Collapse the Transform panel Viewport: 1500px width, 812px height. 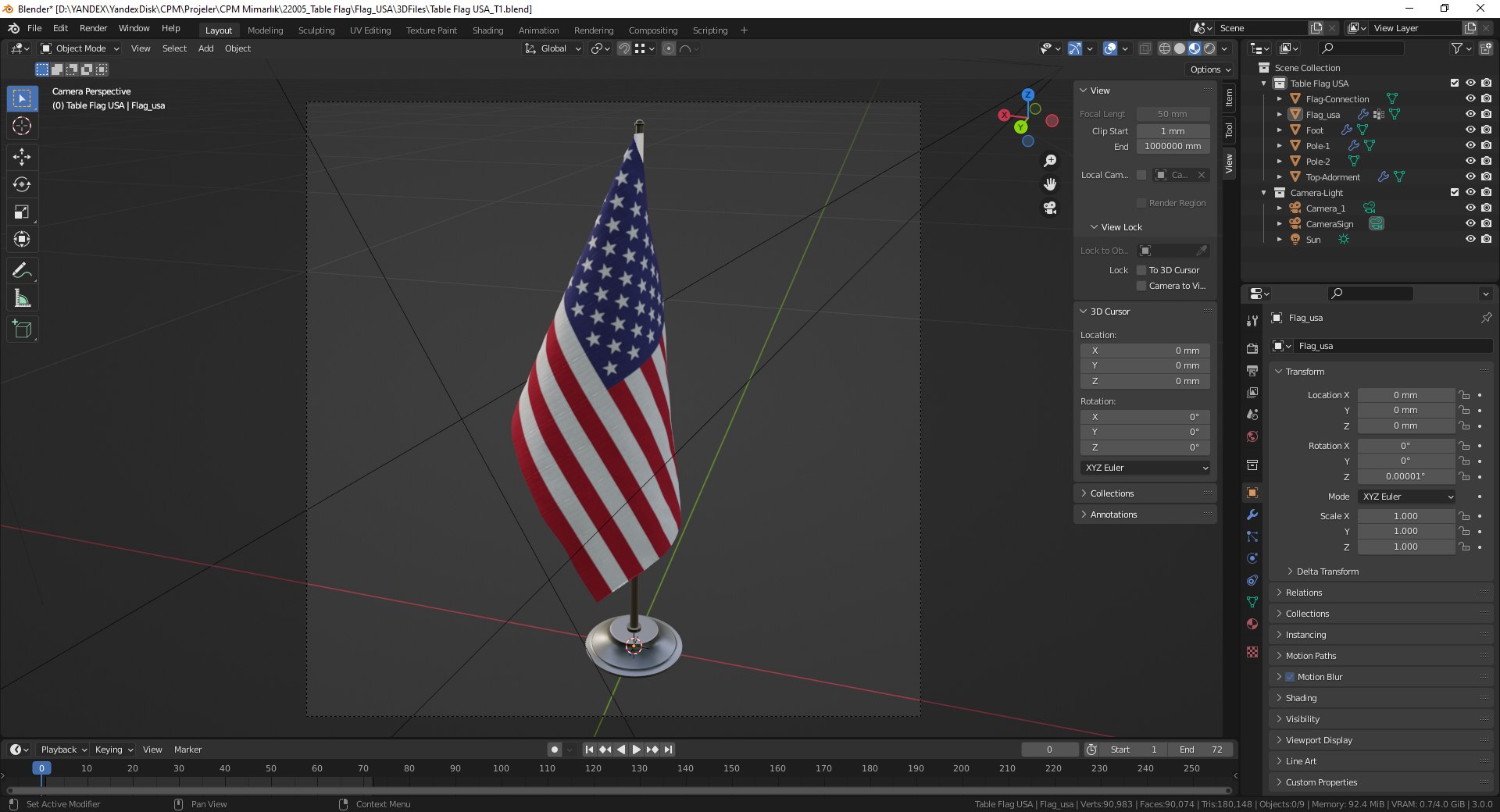pyautogui.click(x=1305, y=372)
